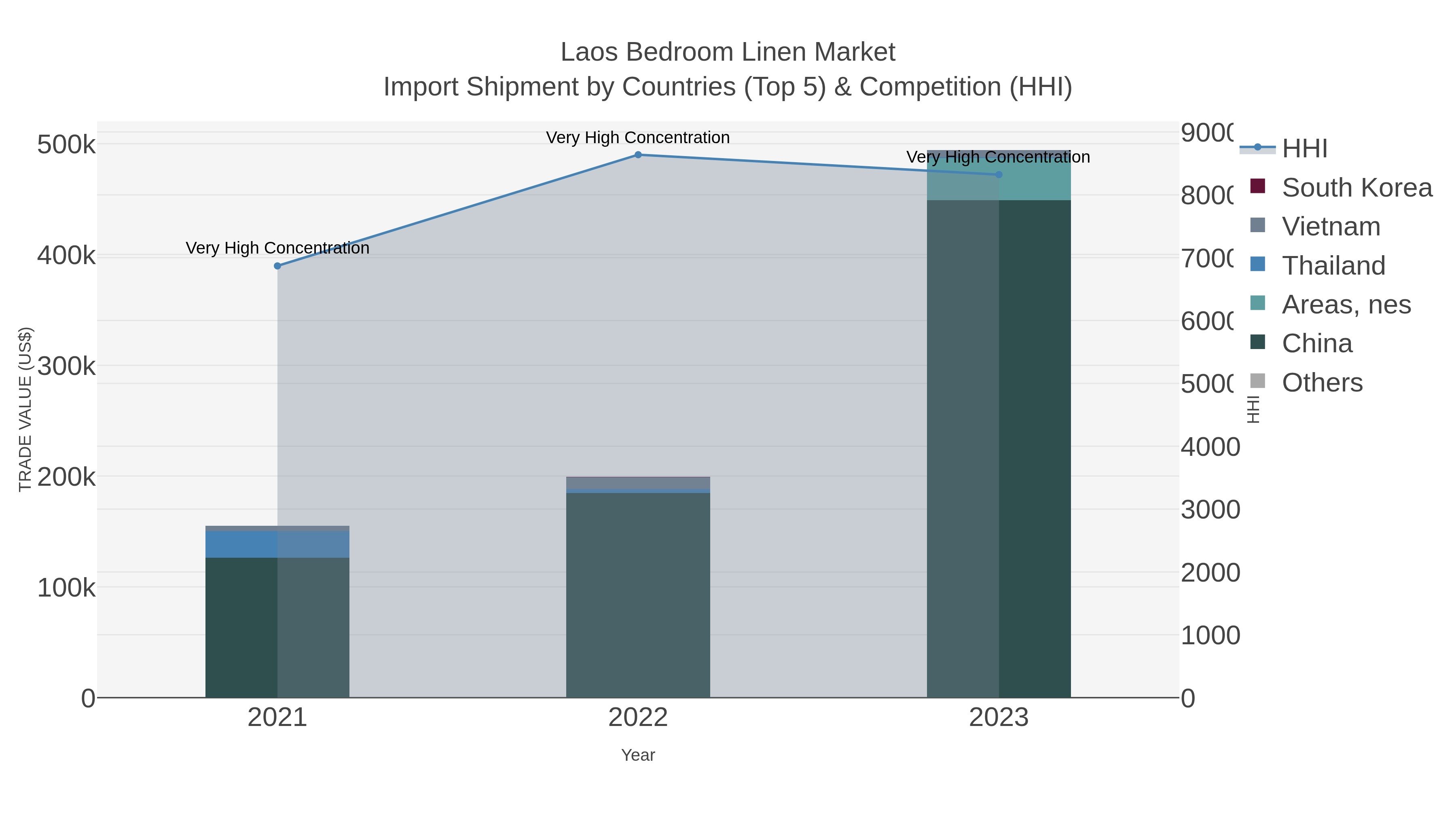The height and width of the screenshot is (819, 1456).
Task: Click Thailand blue color swatch
Action: (1257, 264)
